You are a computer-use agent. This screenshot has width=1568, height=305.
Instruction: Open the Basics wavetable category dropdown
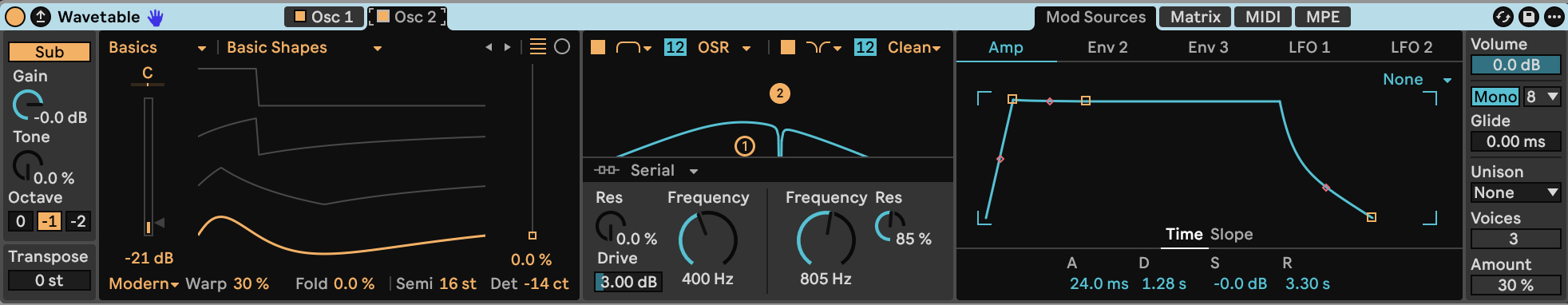(157, 48)
